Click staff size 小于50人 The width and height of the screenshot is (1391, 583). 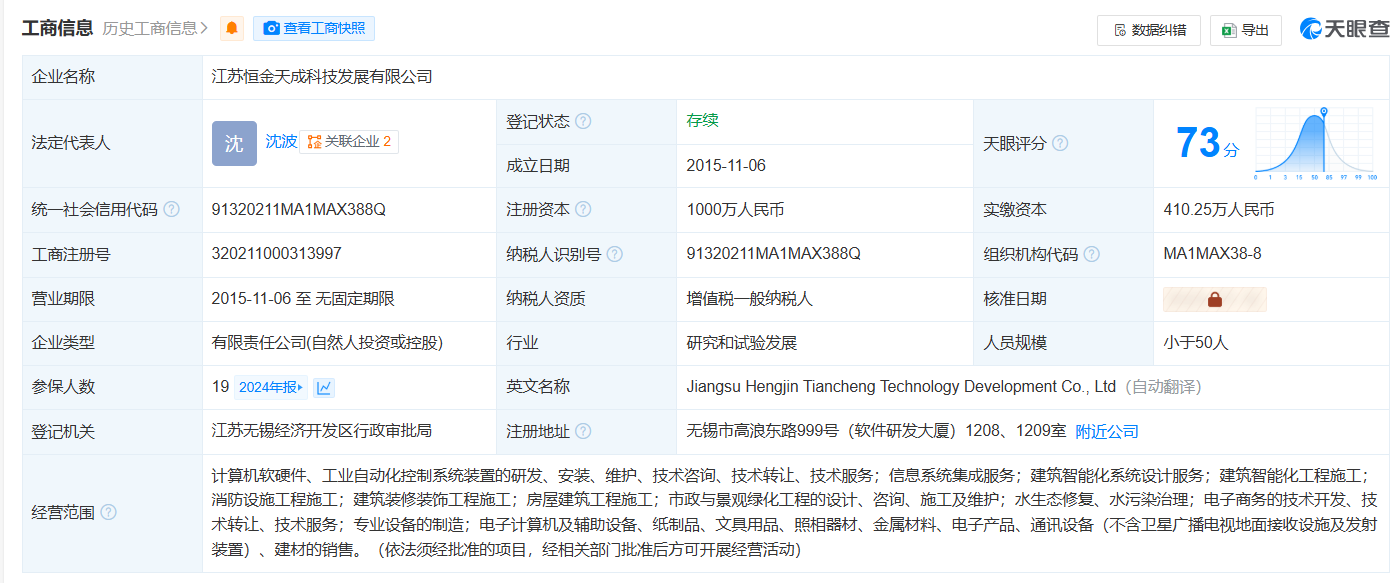[1196, 343]
